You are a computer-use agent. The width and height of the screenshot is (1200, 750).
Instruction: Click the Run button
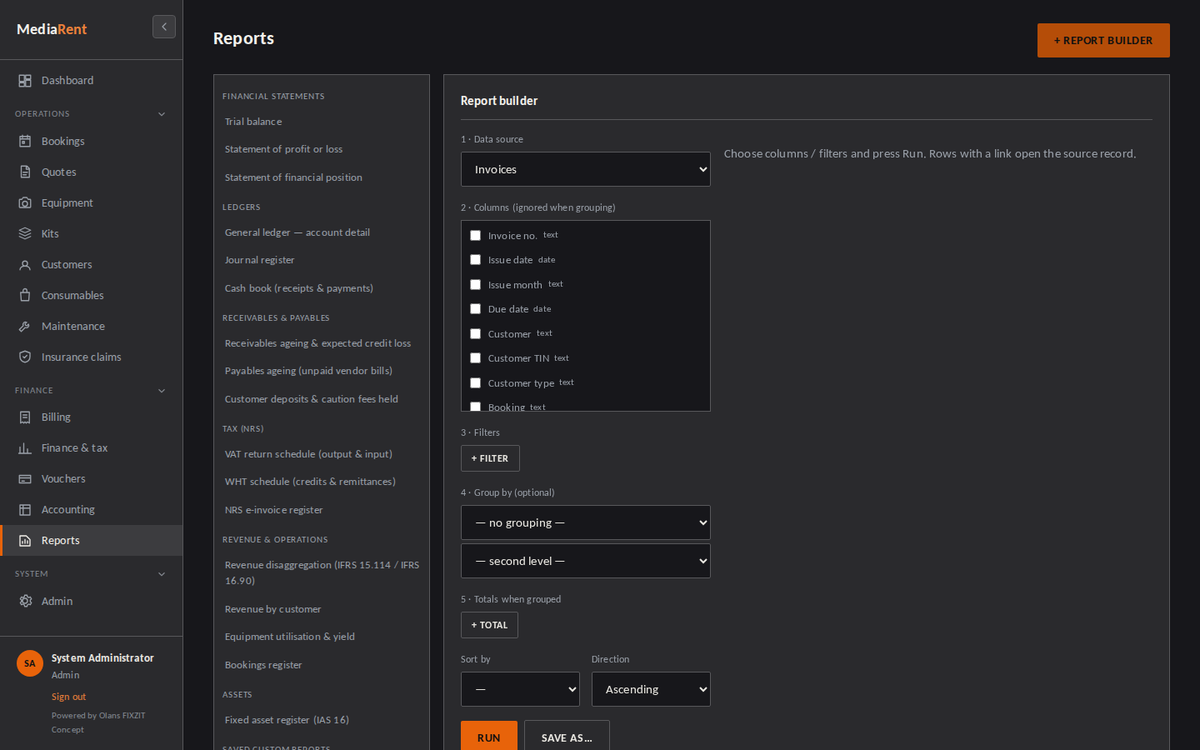click(x=489, y=737)
